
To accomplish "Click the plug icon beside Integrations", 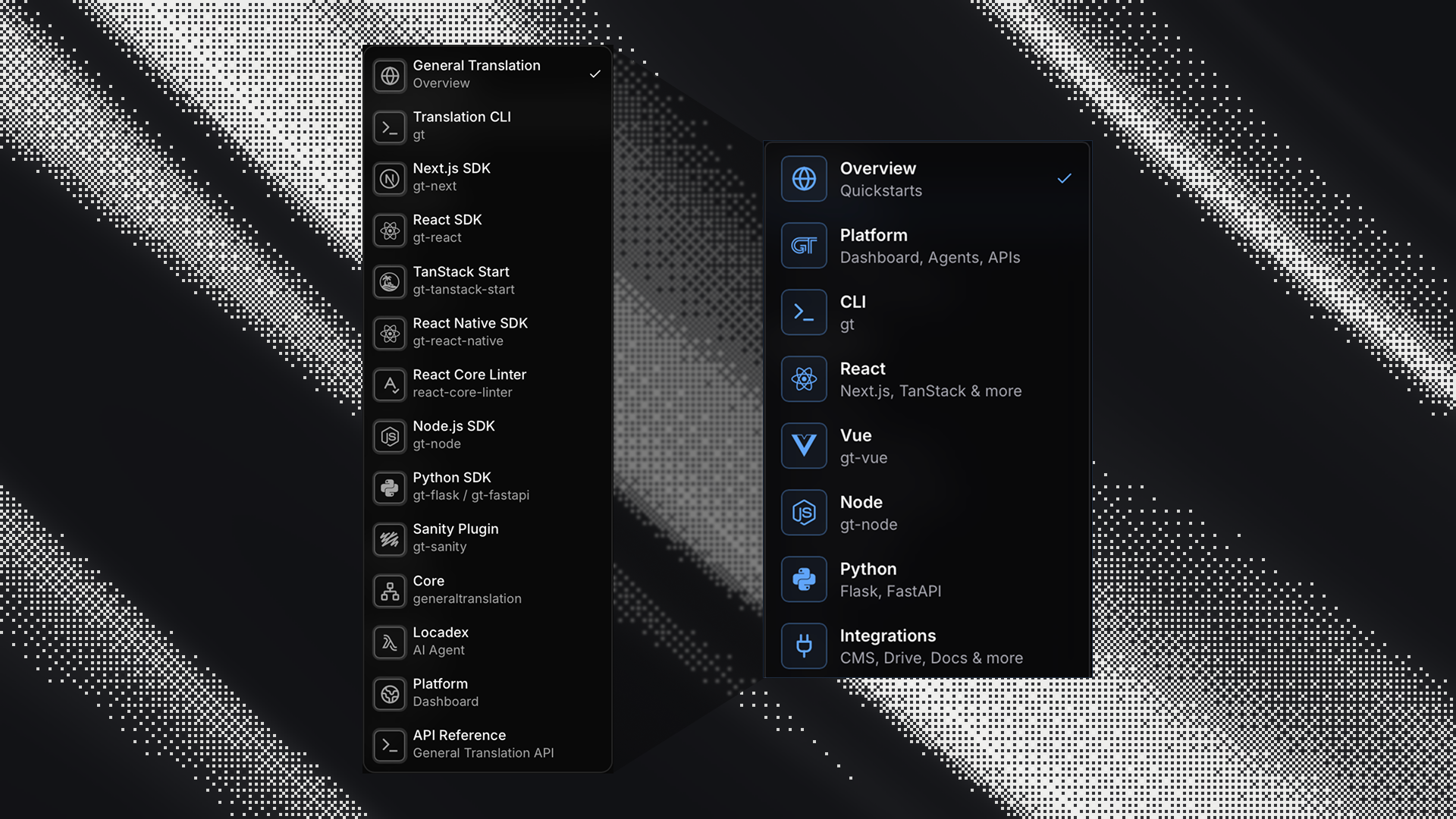I will (804, 646).
